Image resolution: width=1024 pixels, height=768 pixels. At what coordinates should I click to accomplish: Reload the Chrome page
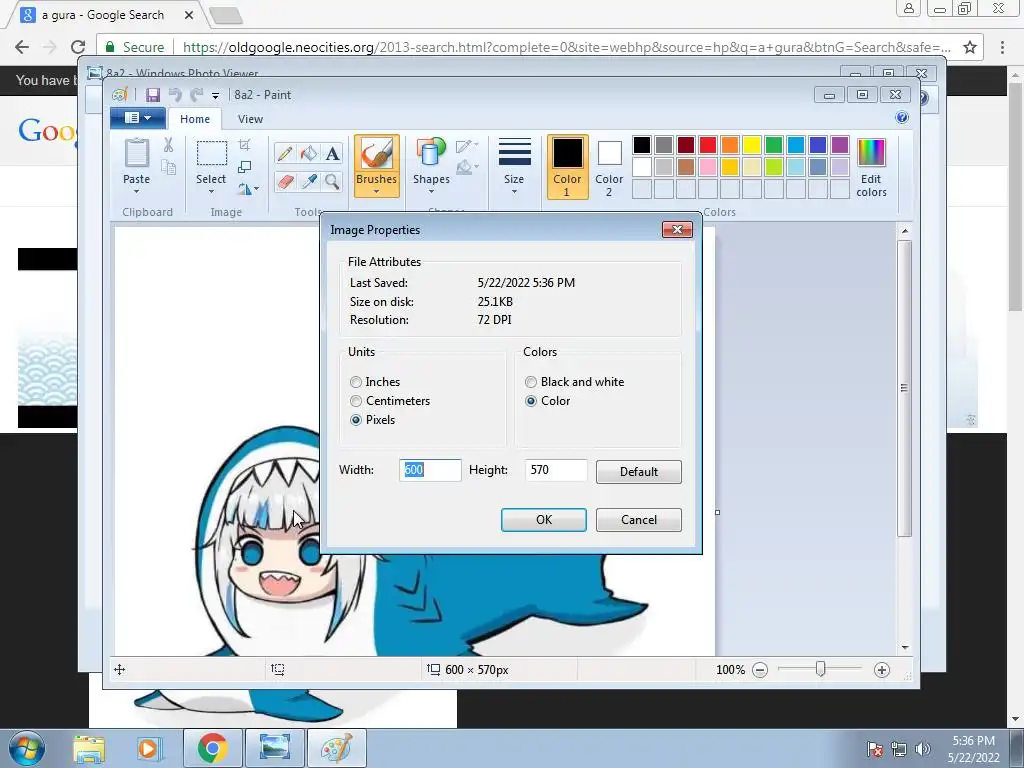[x=78, y=47]
